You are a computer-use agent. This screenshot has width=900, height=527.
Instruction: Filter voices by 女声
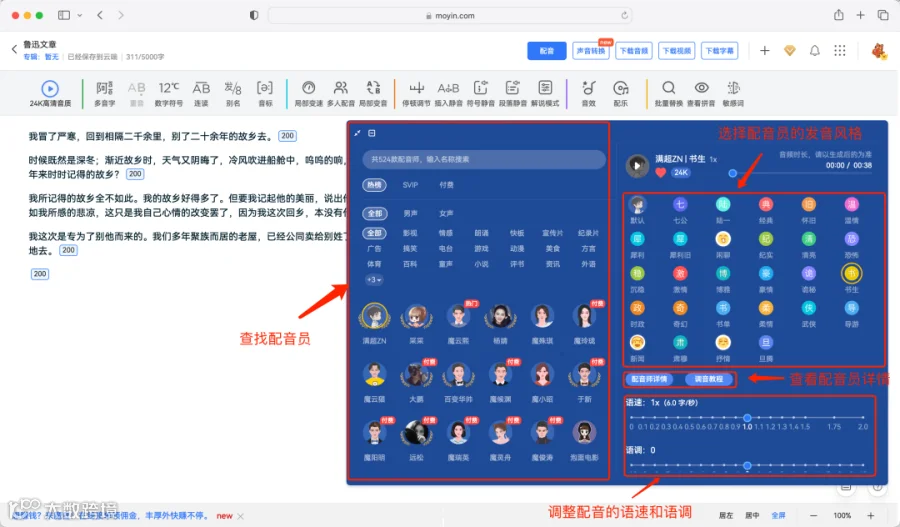click(x=446, y=214)
